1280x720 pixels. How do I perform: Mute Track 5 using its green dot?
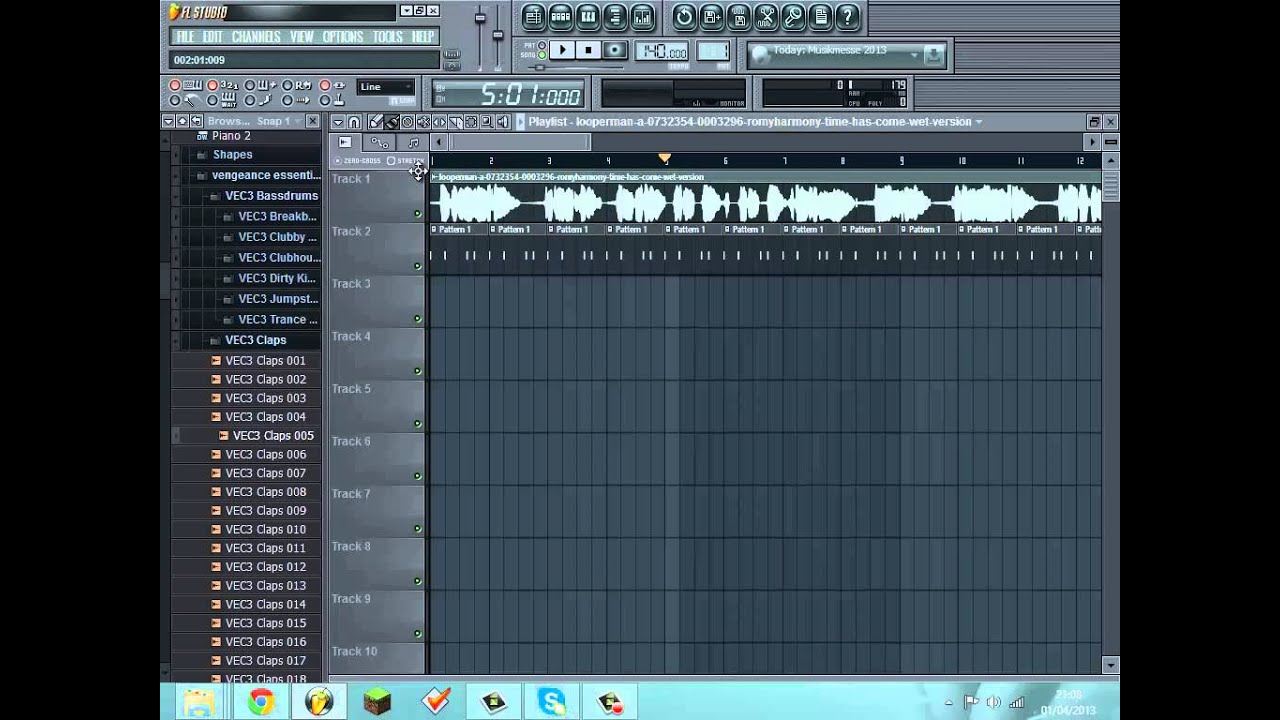418,424
